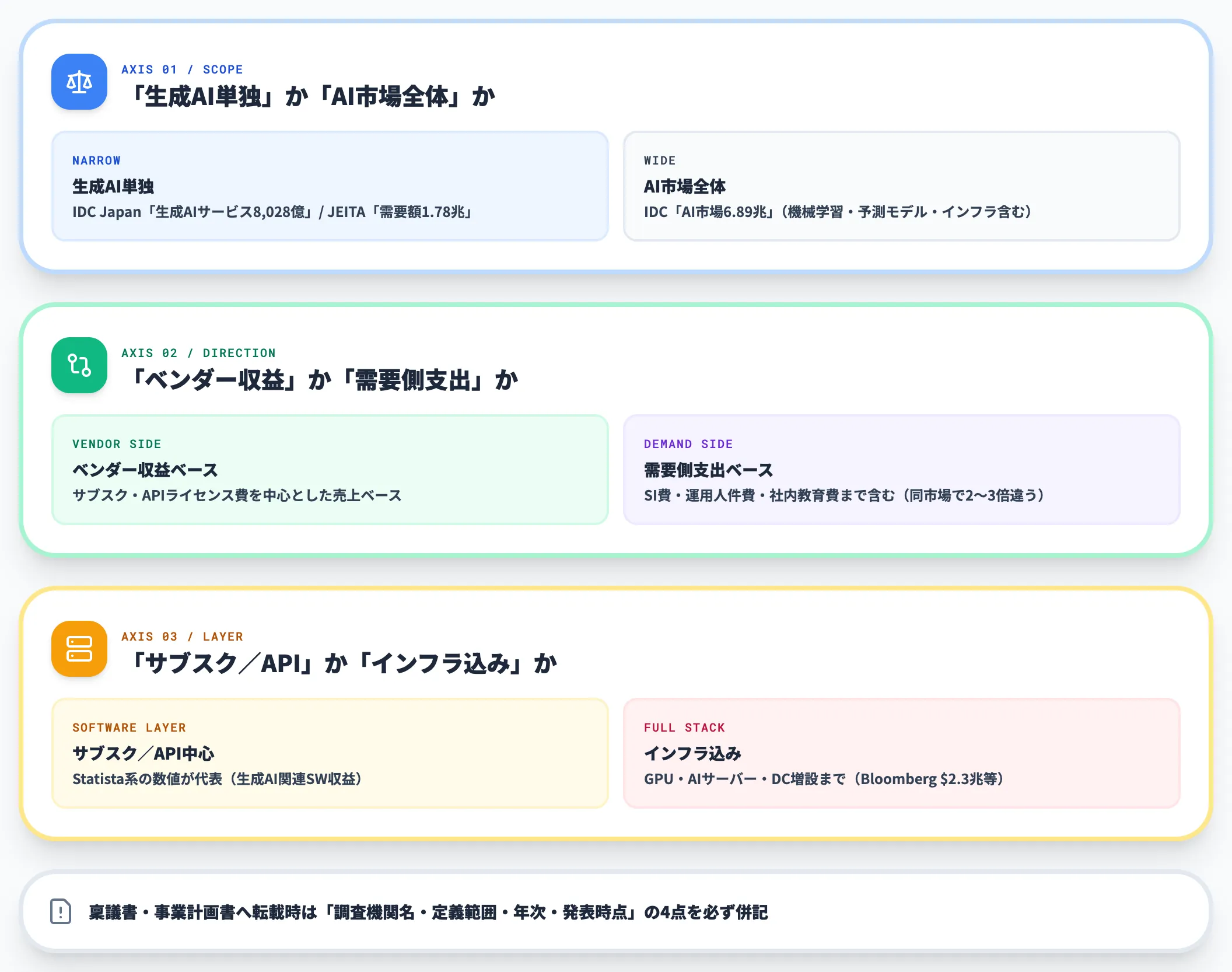Click the VENDOR SIDE tag label

(x=117, y=444)
